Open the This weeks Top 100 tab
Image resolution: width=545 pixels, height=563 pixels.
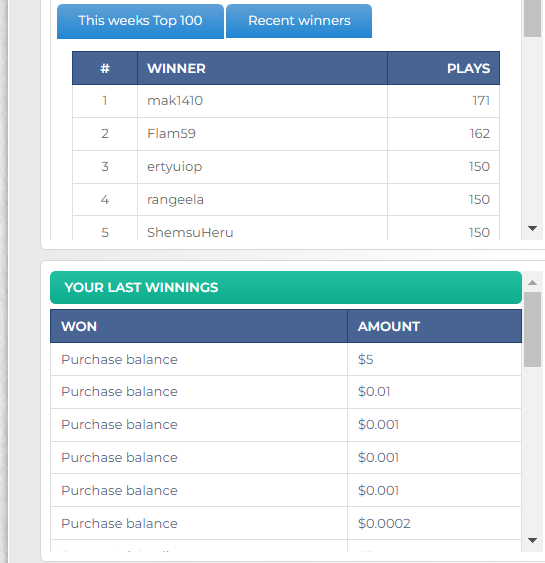(140, 21)
